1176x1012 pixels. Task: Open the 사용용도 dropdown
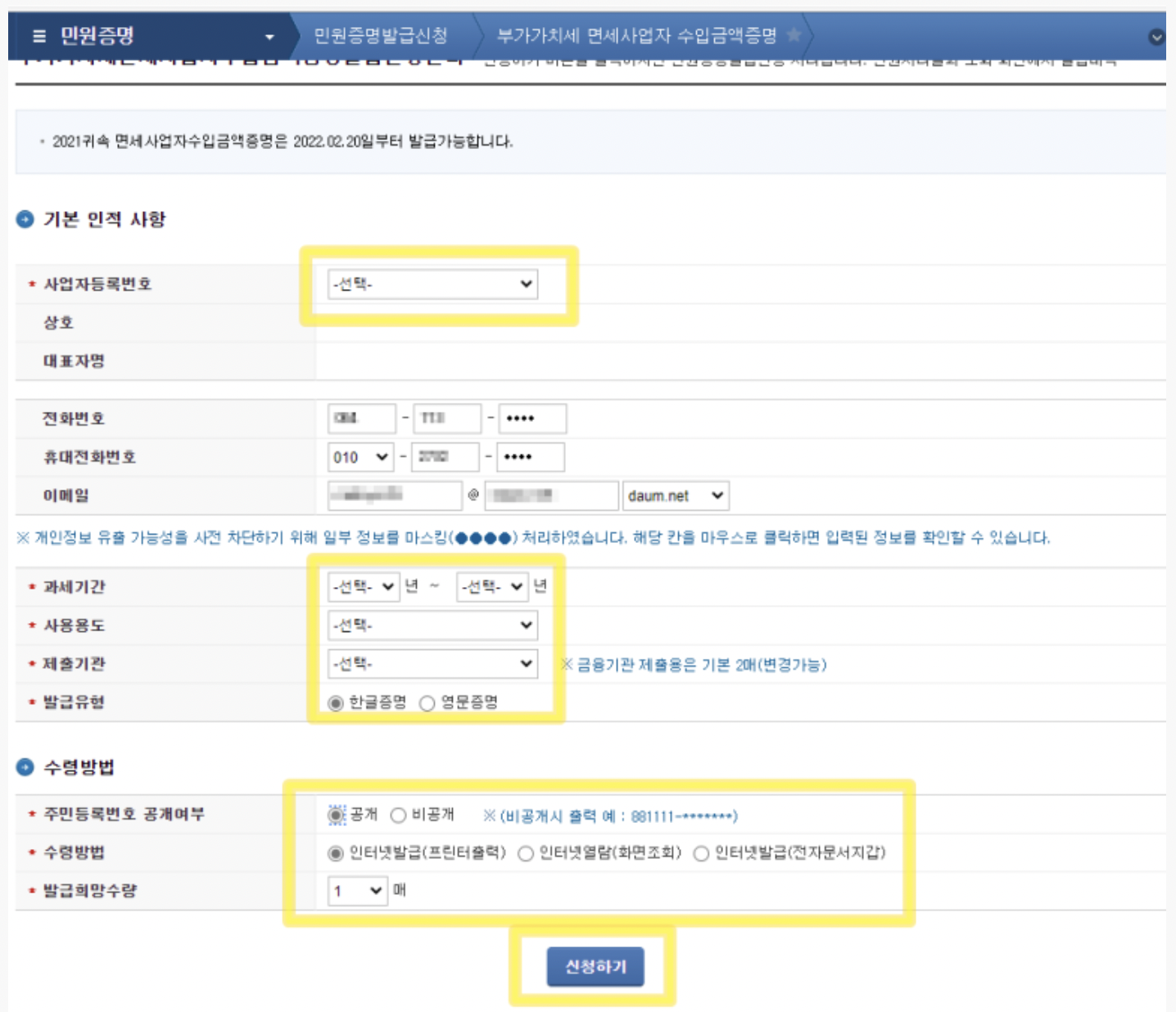point(432,626)
